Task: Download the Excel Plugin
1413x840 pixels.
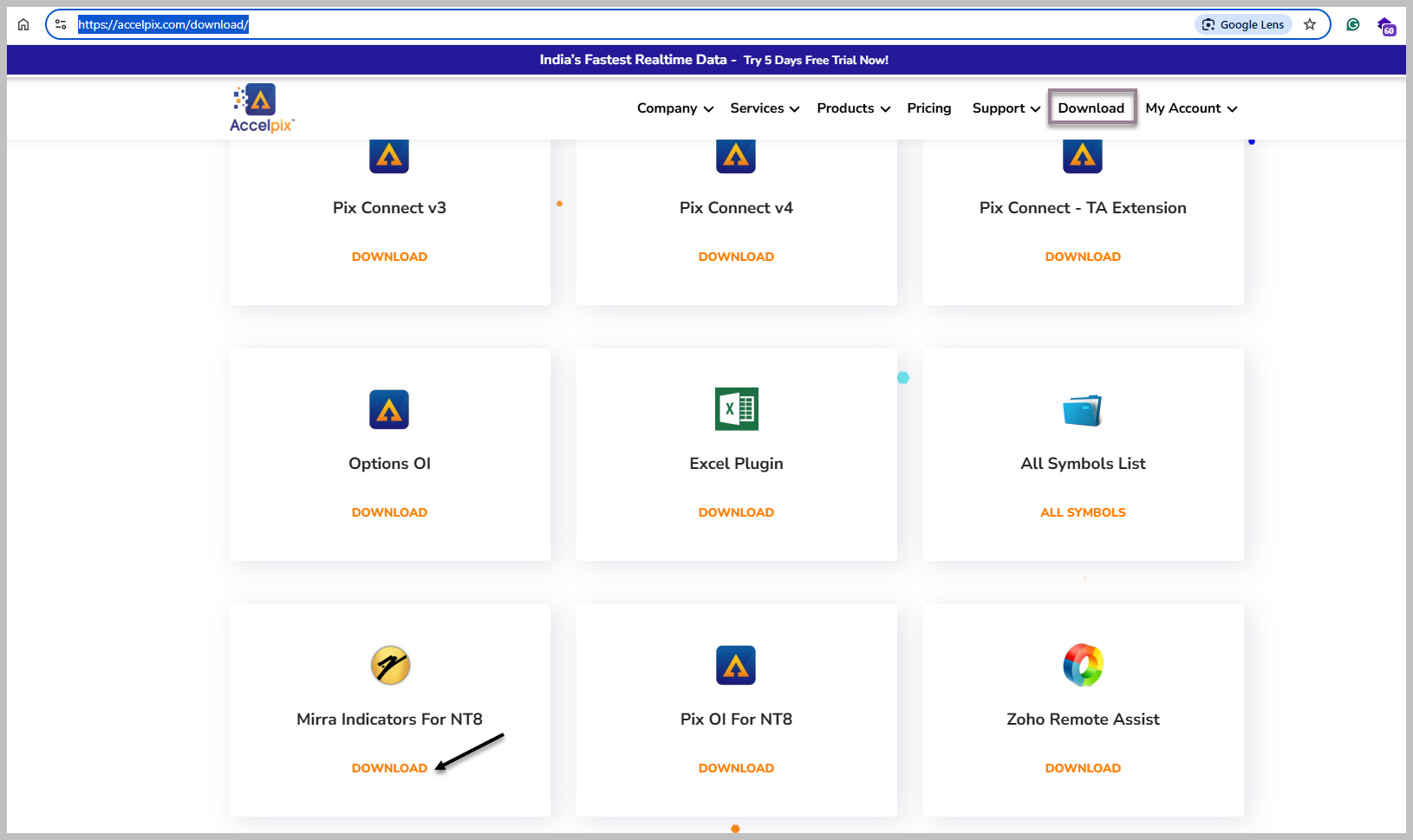Action: (x=736, y=512)
